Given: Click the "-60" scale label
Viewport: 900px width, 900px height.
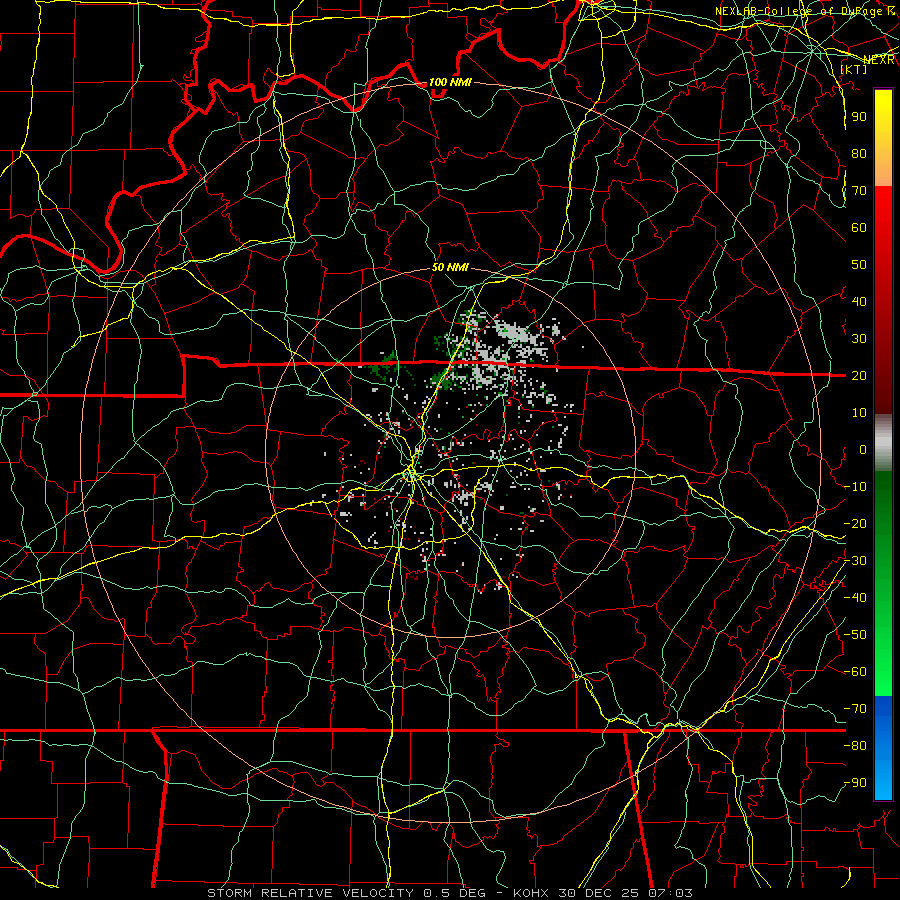Looking at the screenshot, I should 855,672.
